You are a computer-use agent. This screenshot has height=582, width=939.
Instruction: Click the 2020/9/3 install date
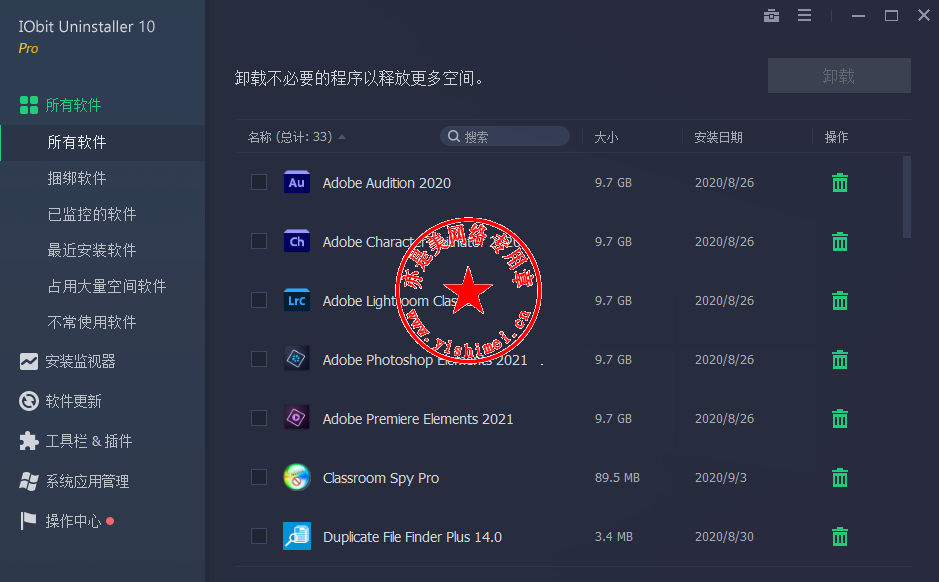tap(720, 478)
